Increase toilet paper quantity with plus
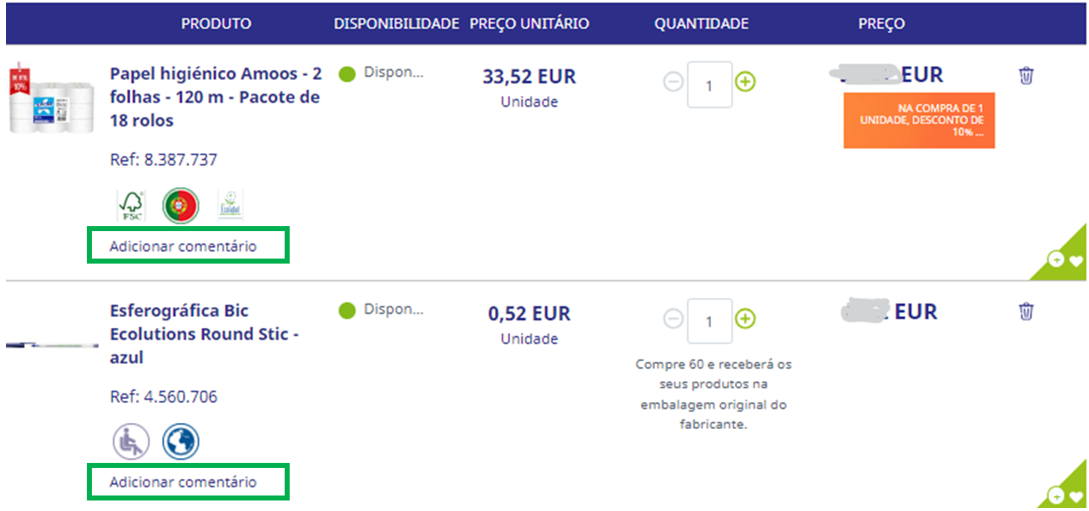Viewport: 1089px width, 511px height. (x=745, y=82)
